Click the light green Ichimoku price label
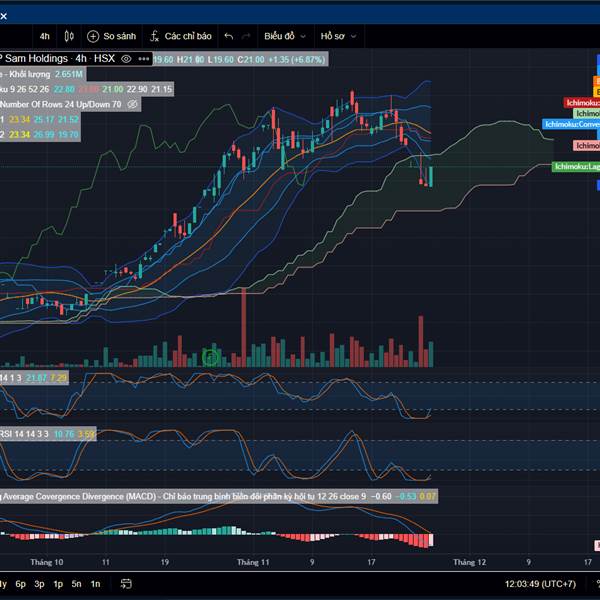 coord(587,113)
